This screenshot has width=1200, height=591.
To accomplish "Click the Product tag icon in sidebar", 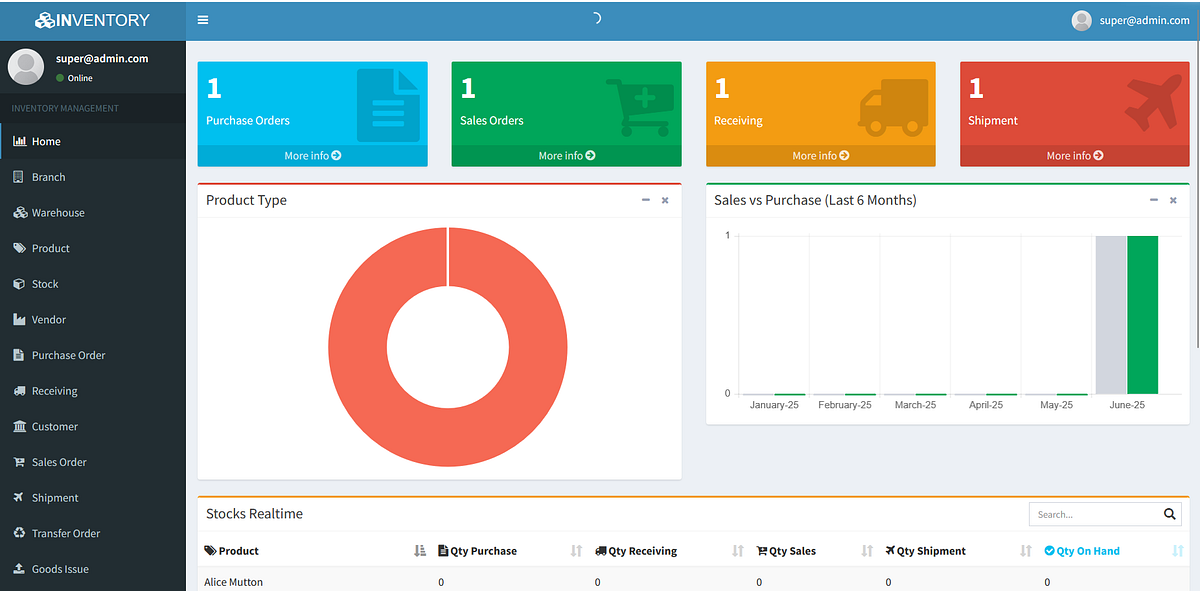I will (19, 248).
